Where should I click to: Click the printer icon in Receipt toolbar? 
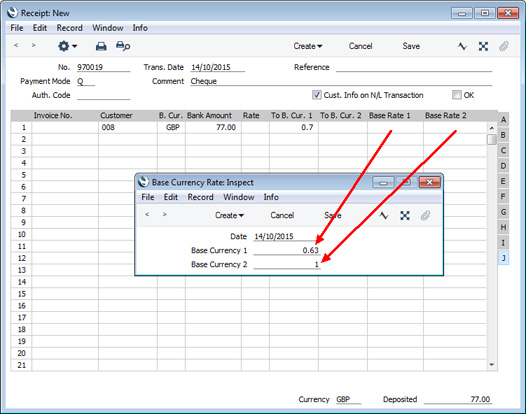point(101,46)
